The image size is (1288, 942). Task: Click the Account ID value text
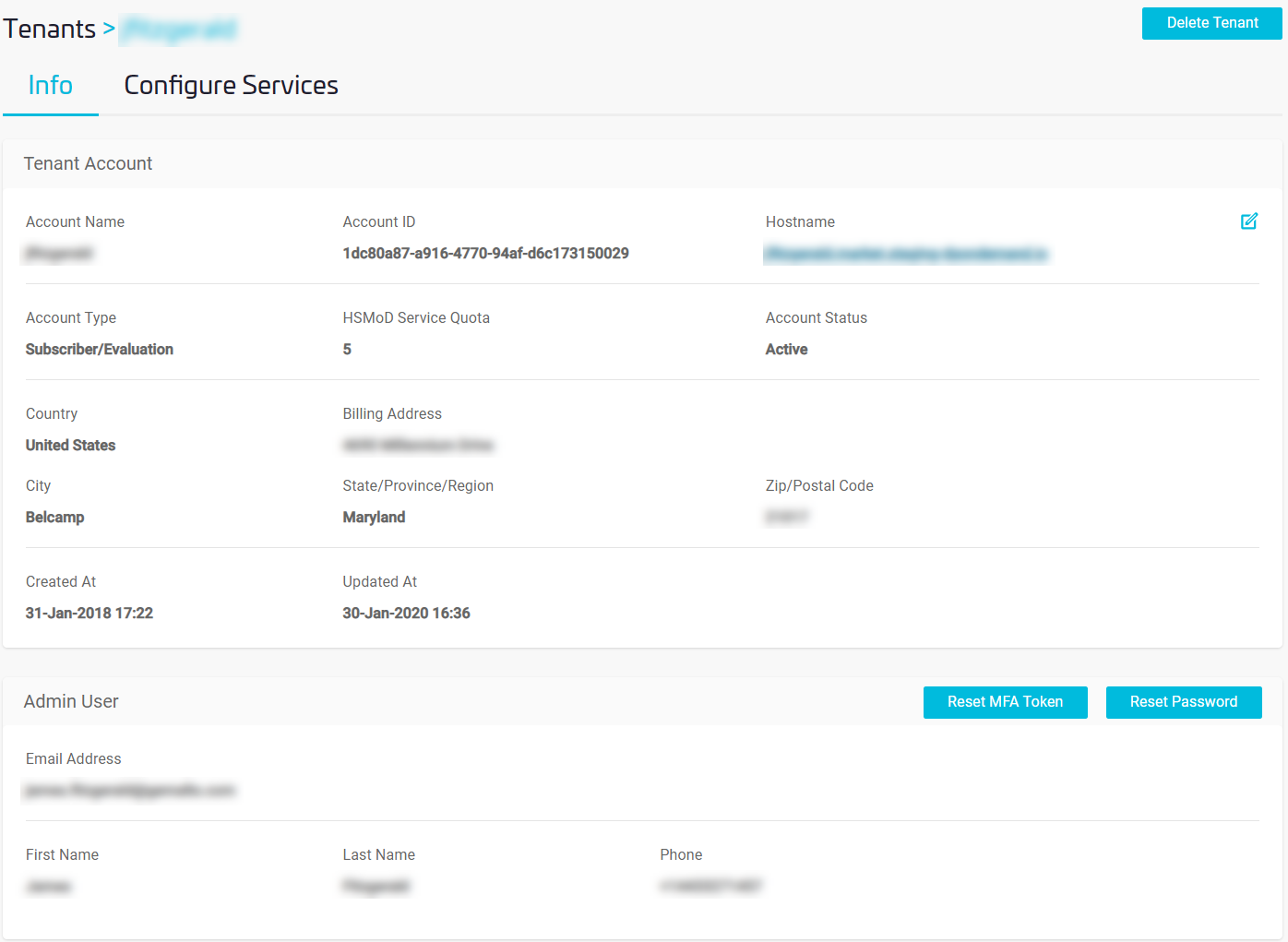(x=485, y=254)
